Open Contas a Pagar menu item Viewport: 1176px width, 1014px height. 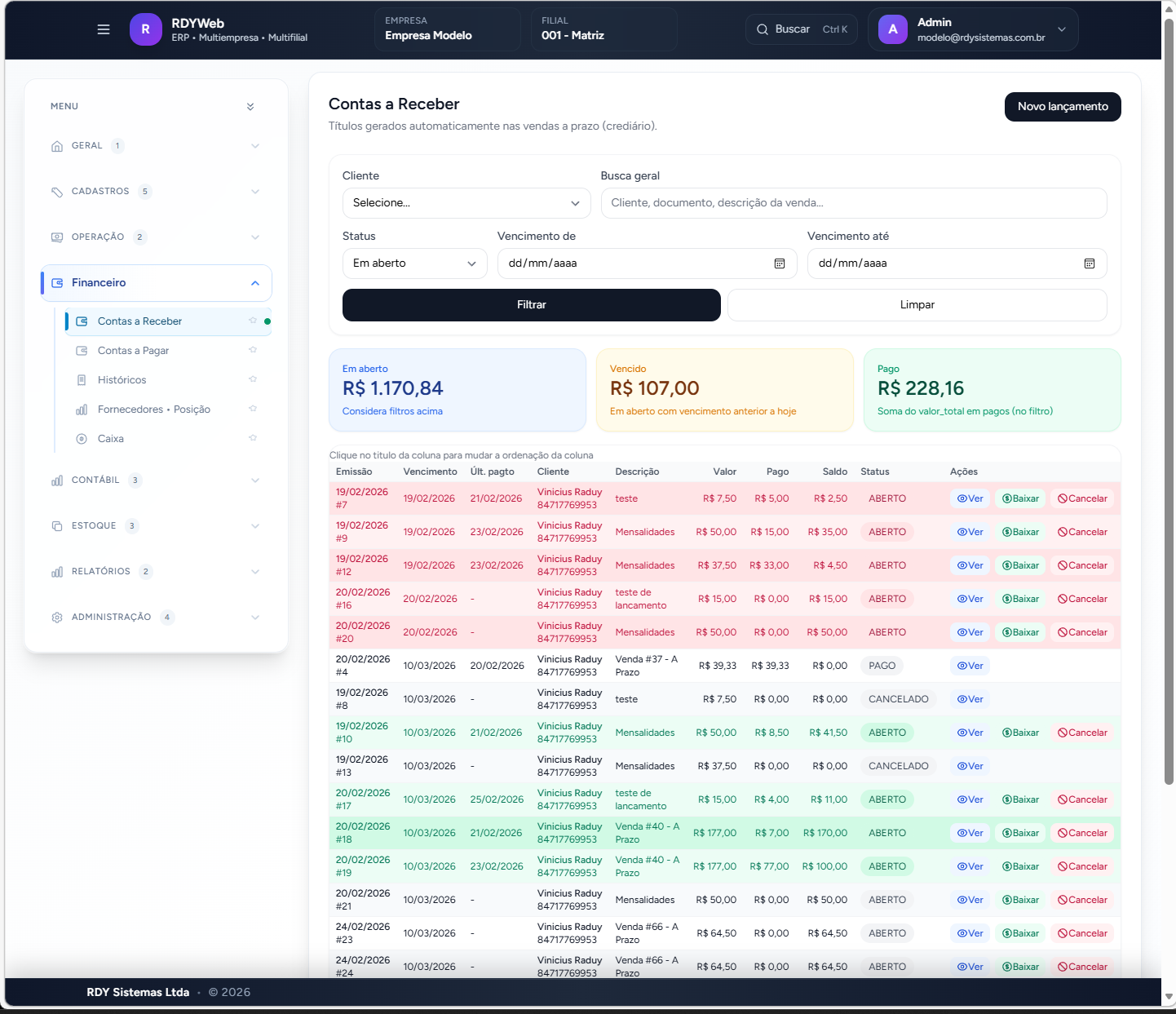(133, 351)
